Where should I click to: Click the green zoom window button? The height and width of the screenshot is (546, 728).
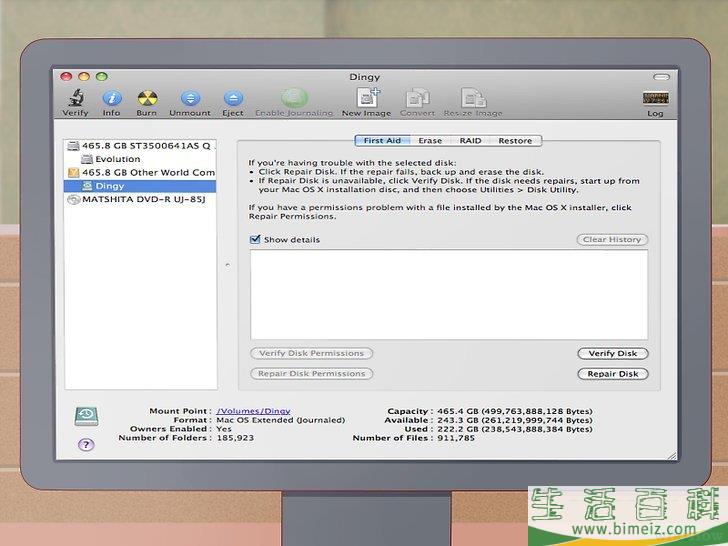(102, 77)
